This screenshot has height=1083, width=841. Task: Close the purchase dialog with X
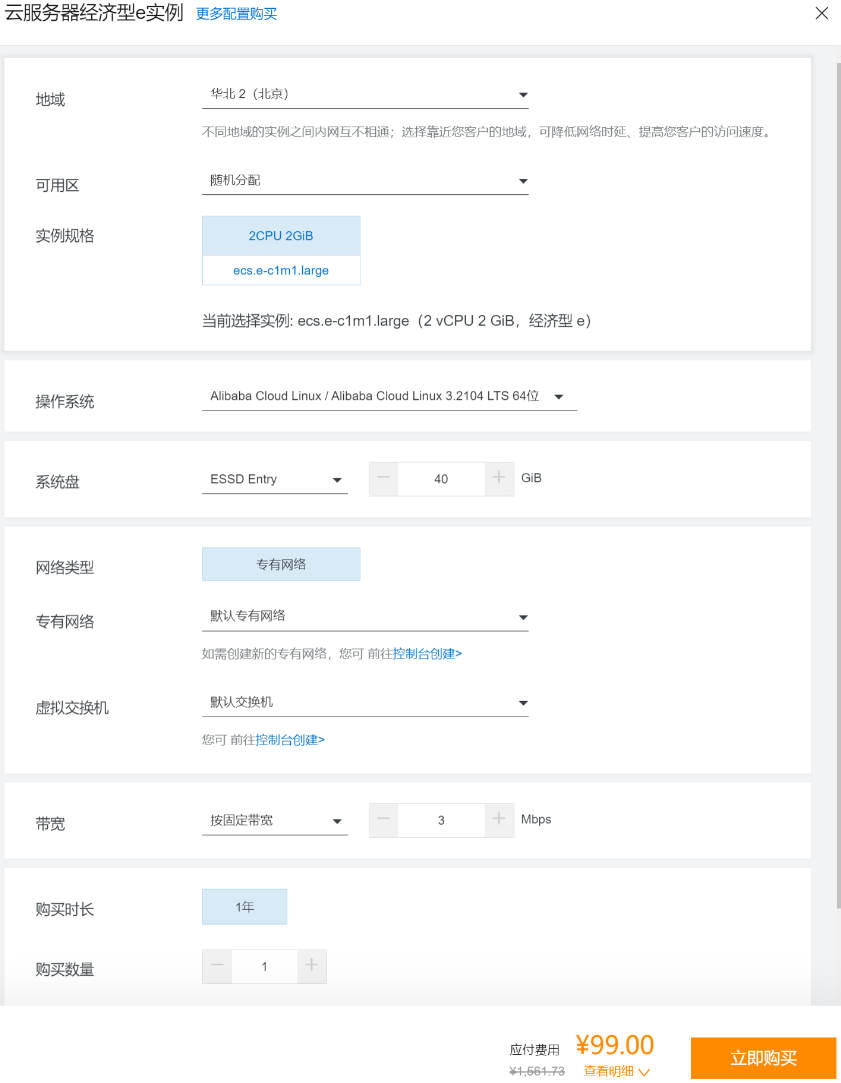coord(821,13)
